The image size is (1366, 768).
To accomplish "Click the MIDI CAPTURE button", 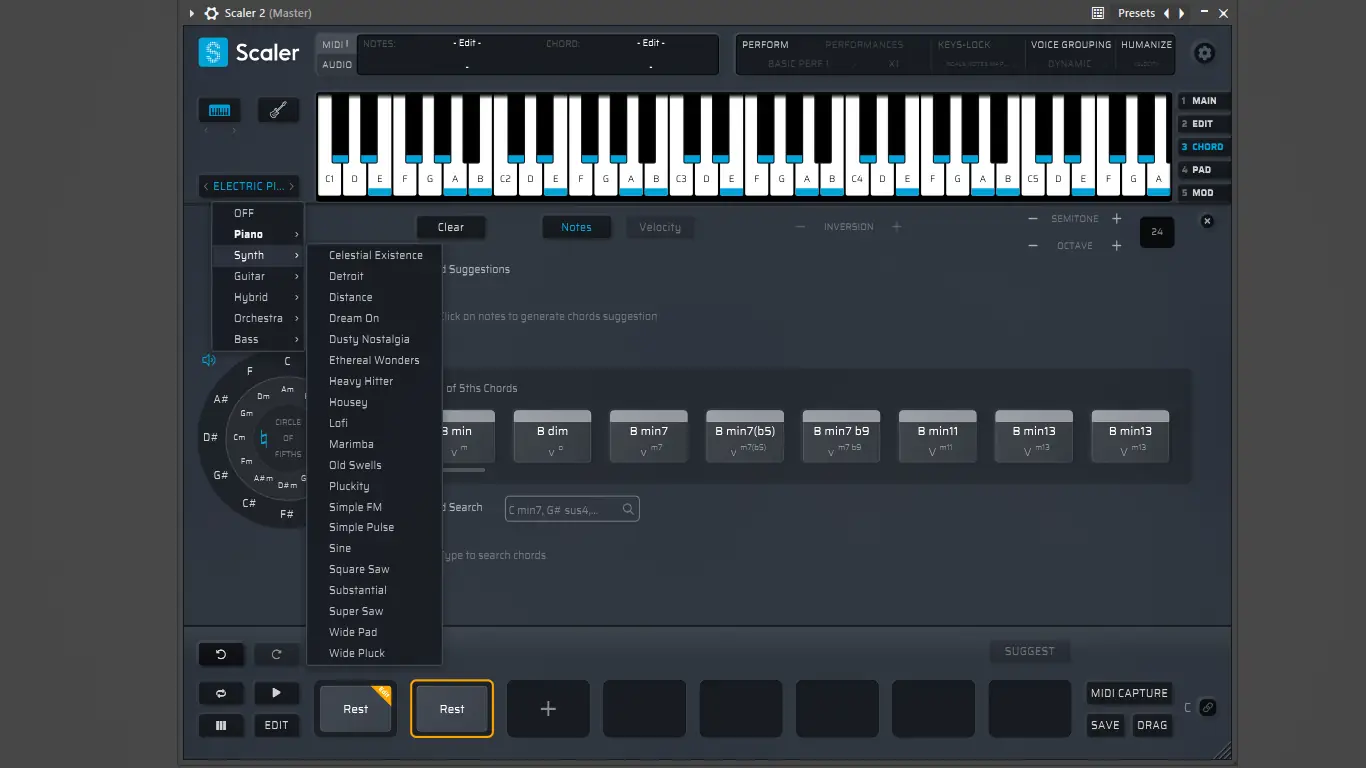I will point(1129,693).
